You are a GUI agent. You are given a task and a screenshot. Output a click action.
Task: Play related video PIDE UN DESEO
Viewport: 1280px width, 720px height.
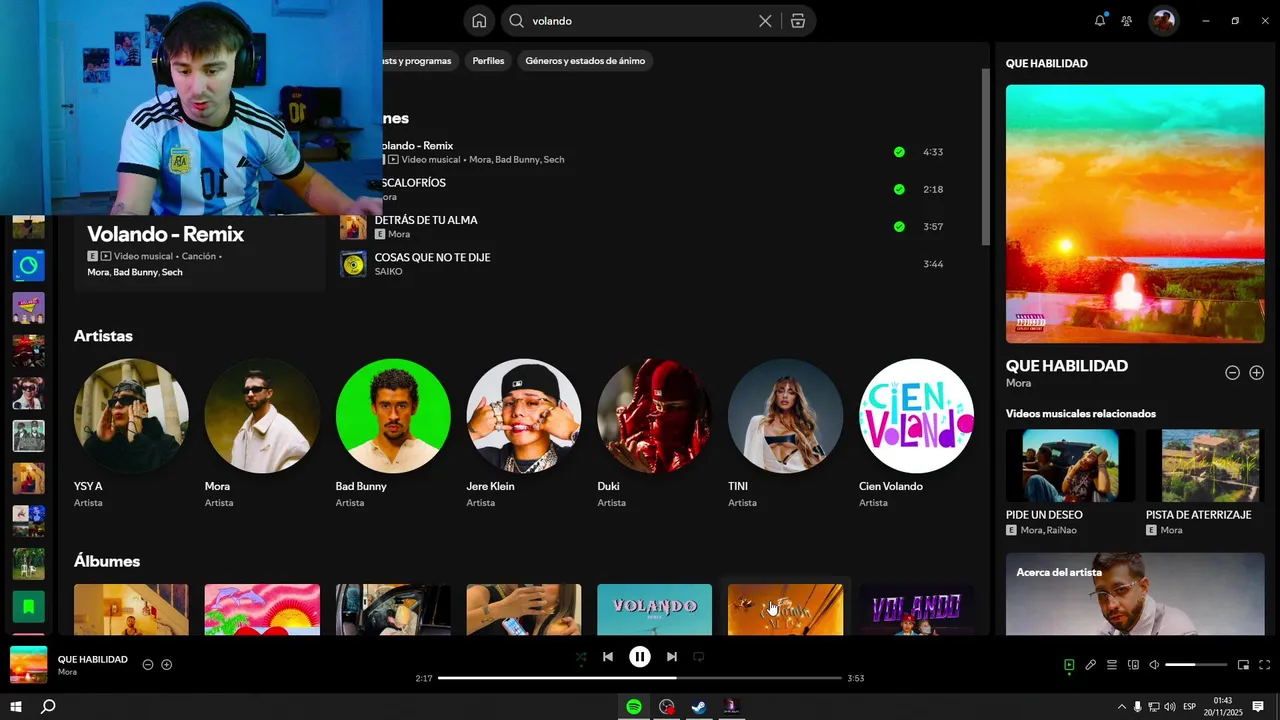(1070, 466)
